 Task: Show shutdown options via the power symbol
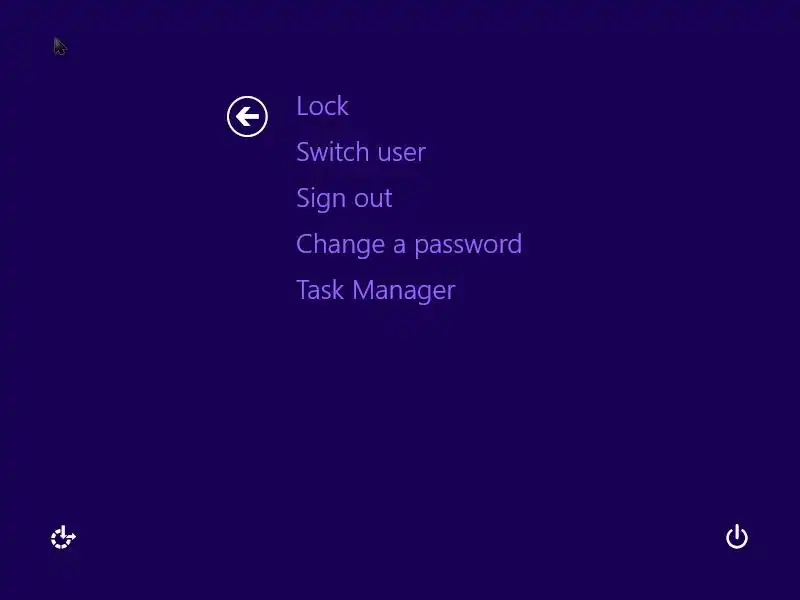coord(737,536)
